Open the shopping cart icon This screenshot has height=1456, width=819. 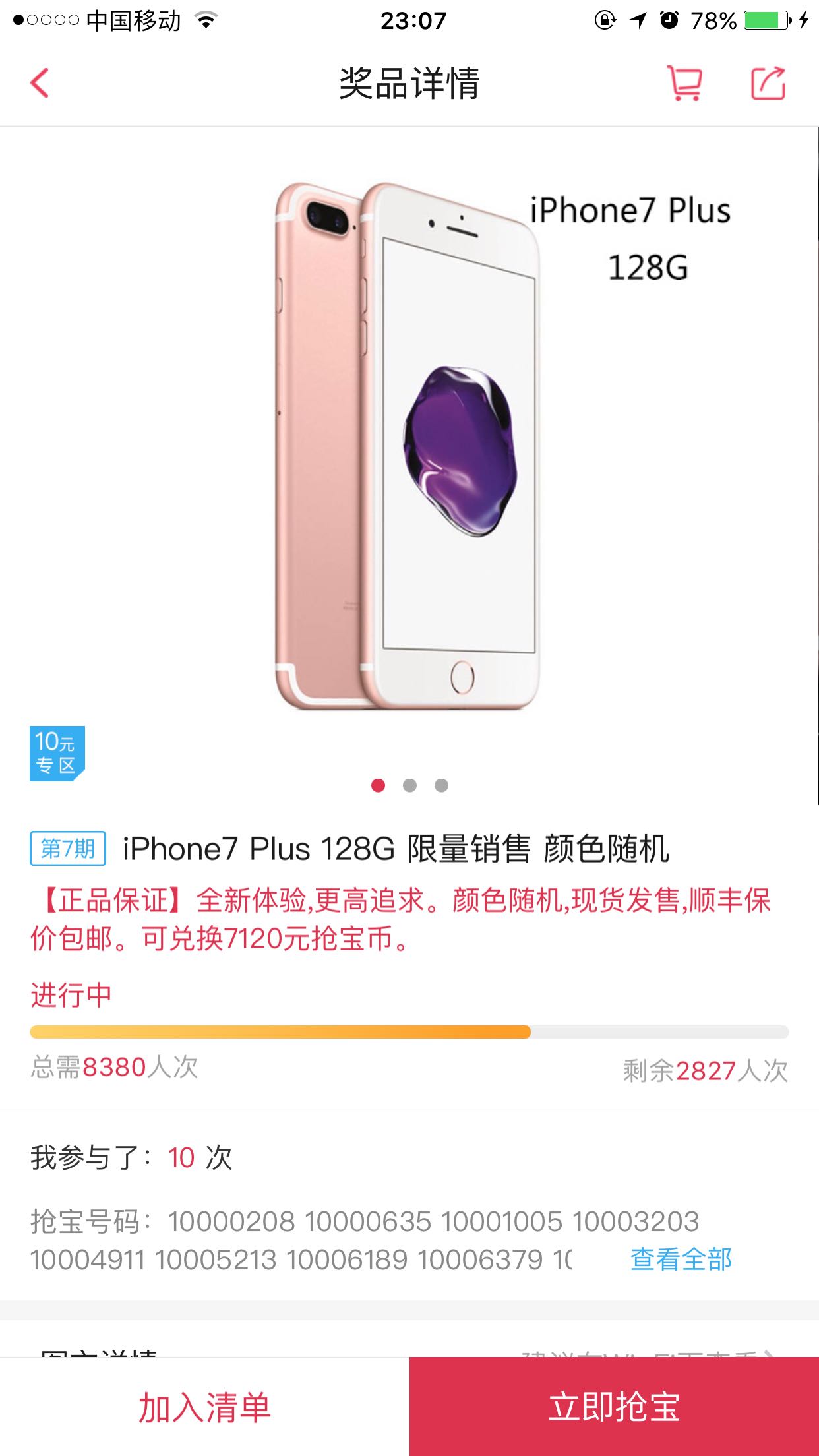[x=684, y=83]
